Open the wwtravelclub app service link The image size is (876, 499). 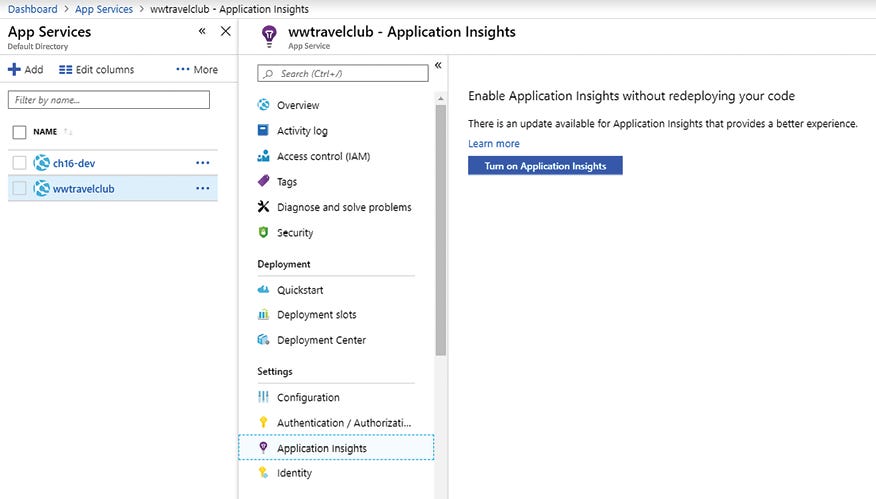coord(83,189)
